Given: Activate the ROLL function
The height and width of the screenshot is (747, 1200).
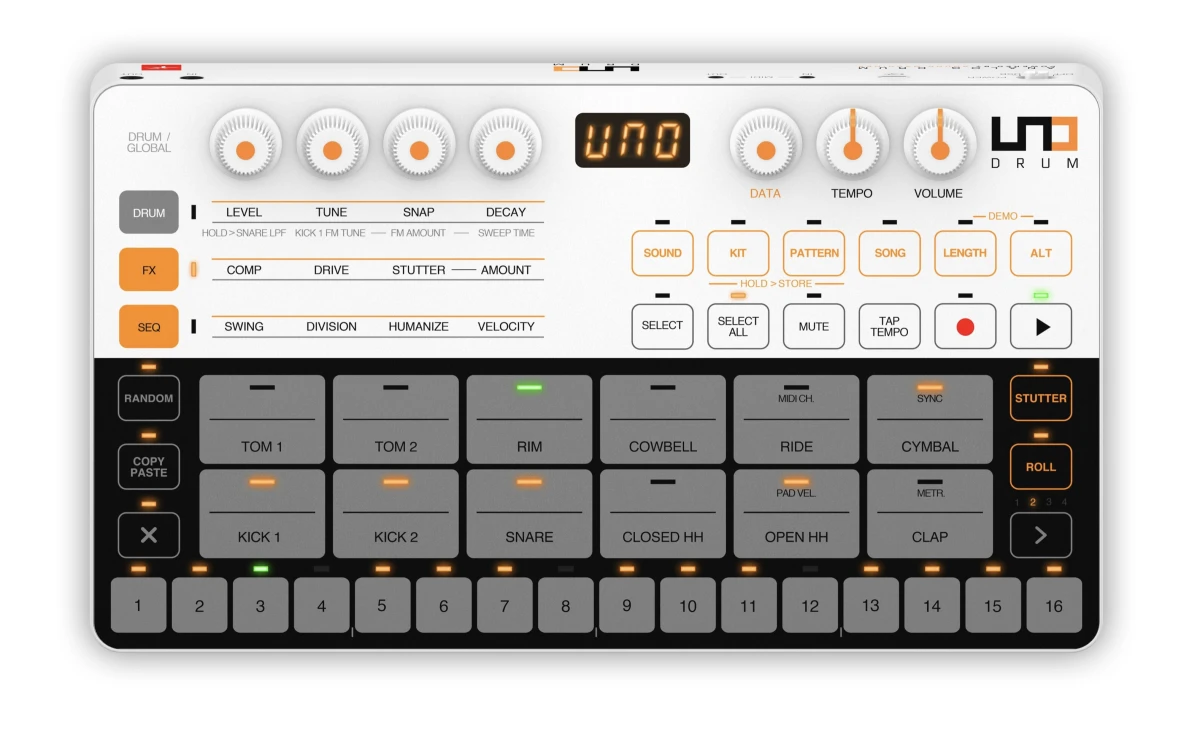Looking at the screenshot, I should [x=1041, y=466].
